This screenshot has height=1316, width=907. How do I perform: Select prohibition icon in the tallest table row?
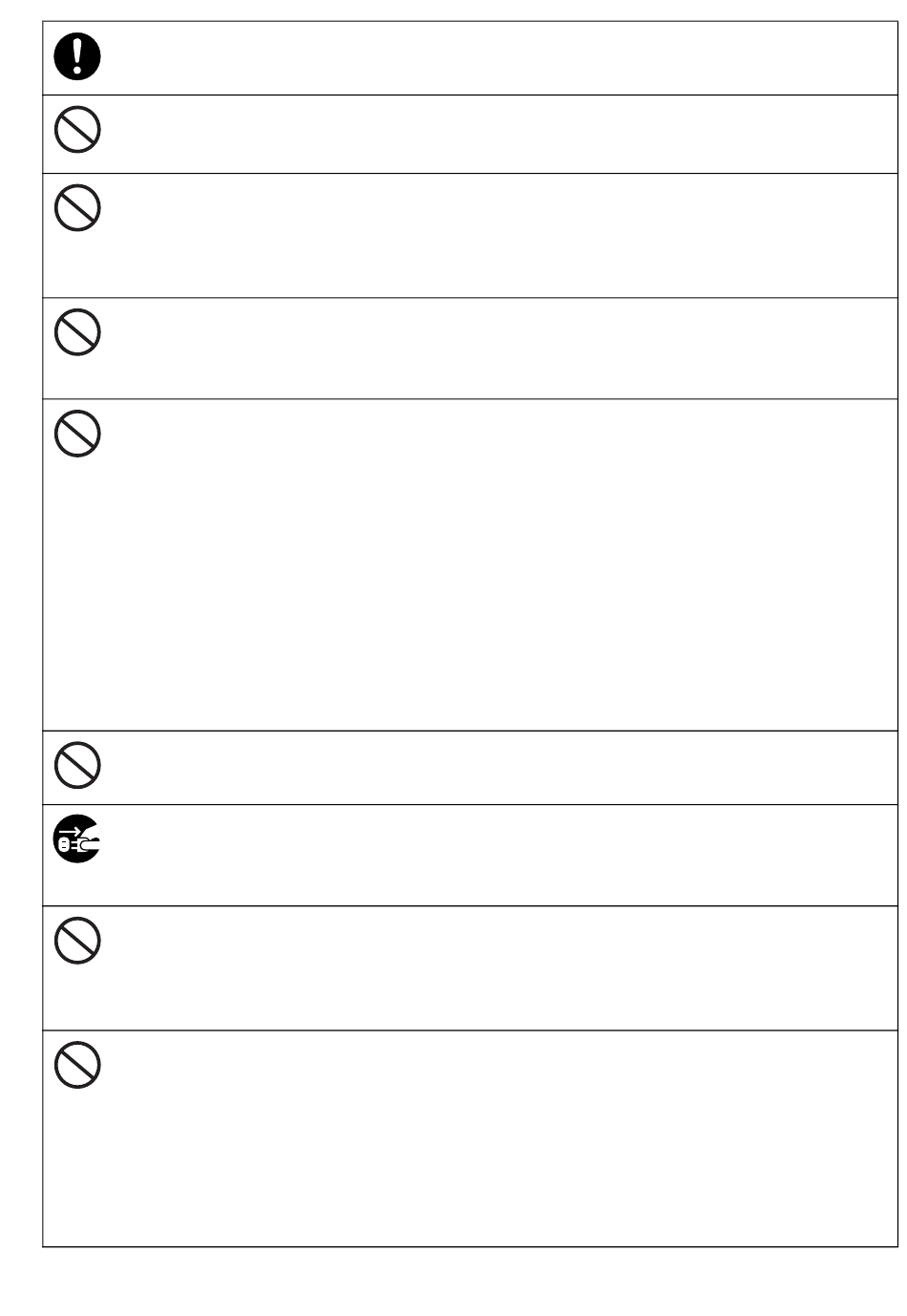pos(77,435)
